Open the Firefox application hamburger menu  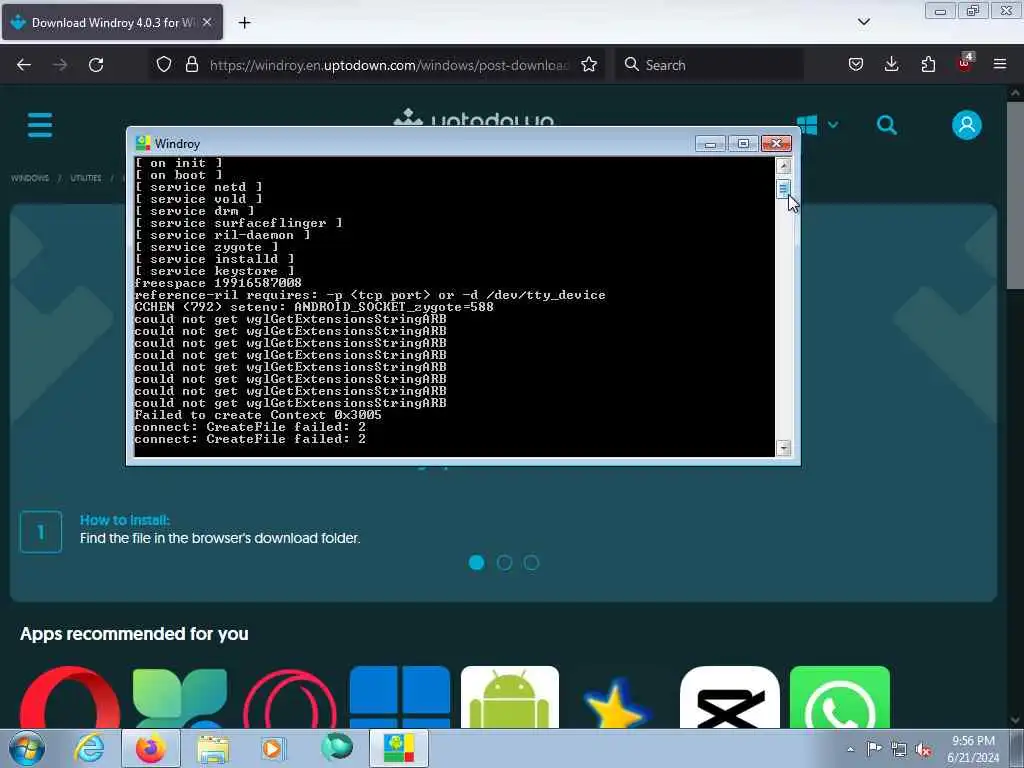click(x=1000, y=64)
